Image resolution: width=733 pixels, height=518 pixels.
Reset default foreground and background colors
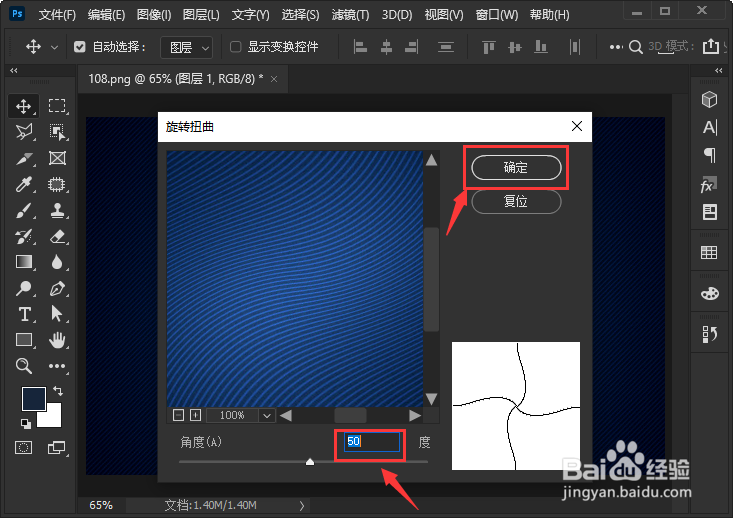pyautogui.click(x=26, y=424)
